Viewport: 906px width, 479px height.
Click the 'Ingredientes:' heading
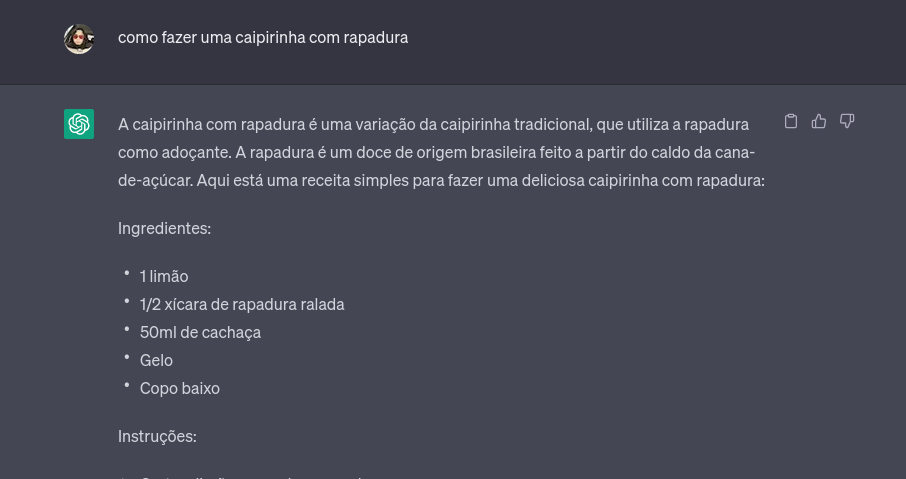(165, 229)
